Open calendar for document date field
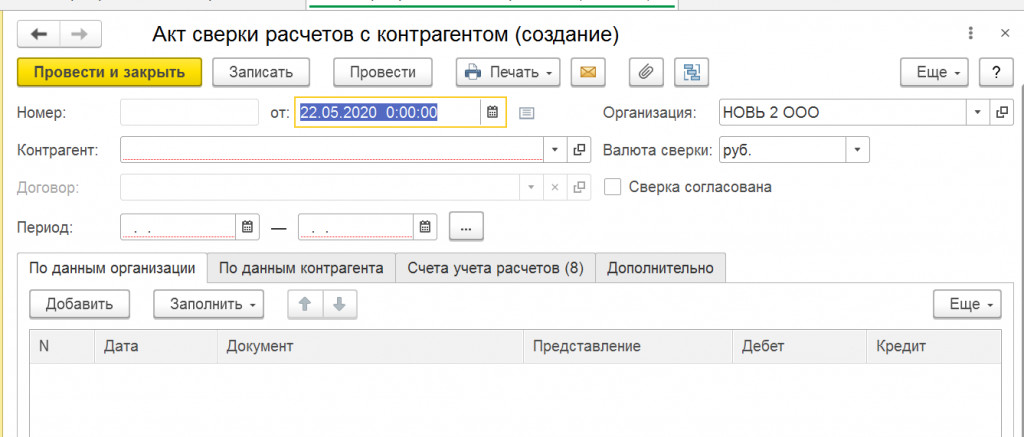1024x437 pixels. [492, 113]
